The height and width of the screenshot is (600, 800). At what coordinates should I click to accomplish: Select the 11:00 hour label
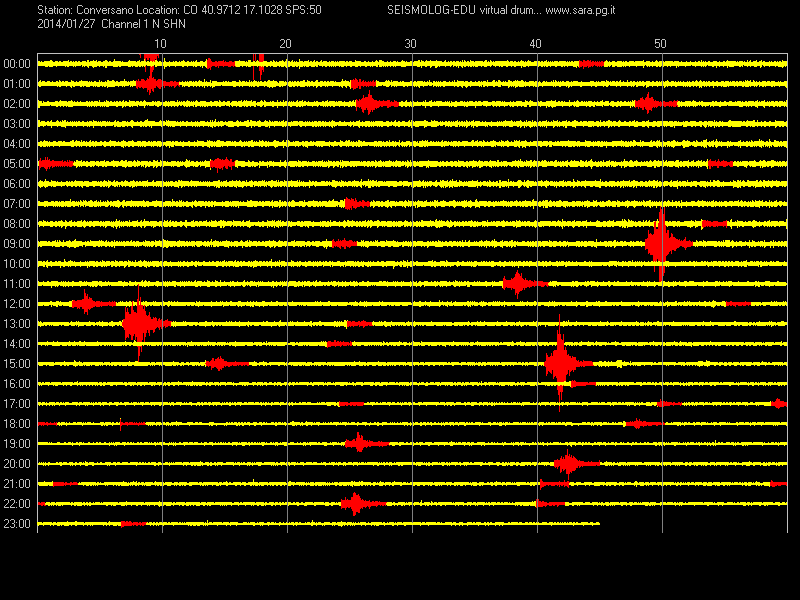pos(17,284)
